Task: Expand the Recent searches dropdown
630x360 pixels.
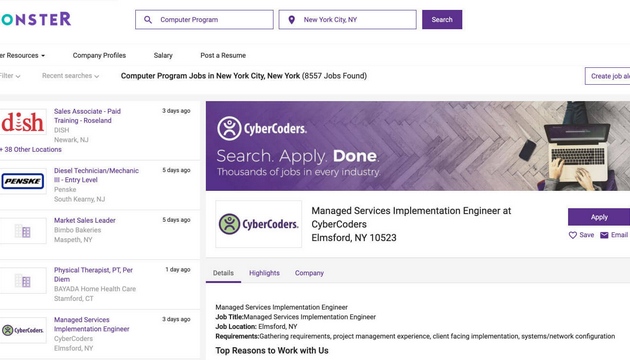Action: 70,76
